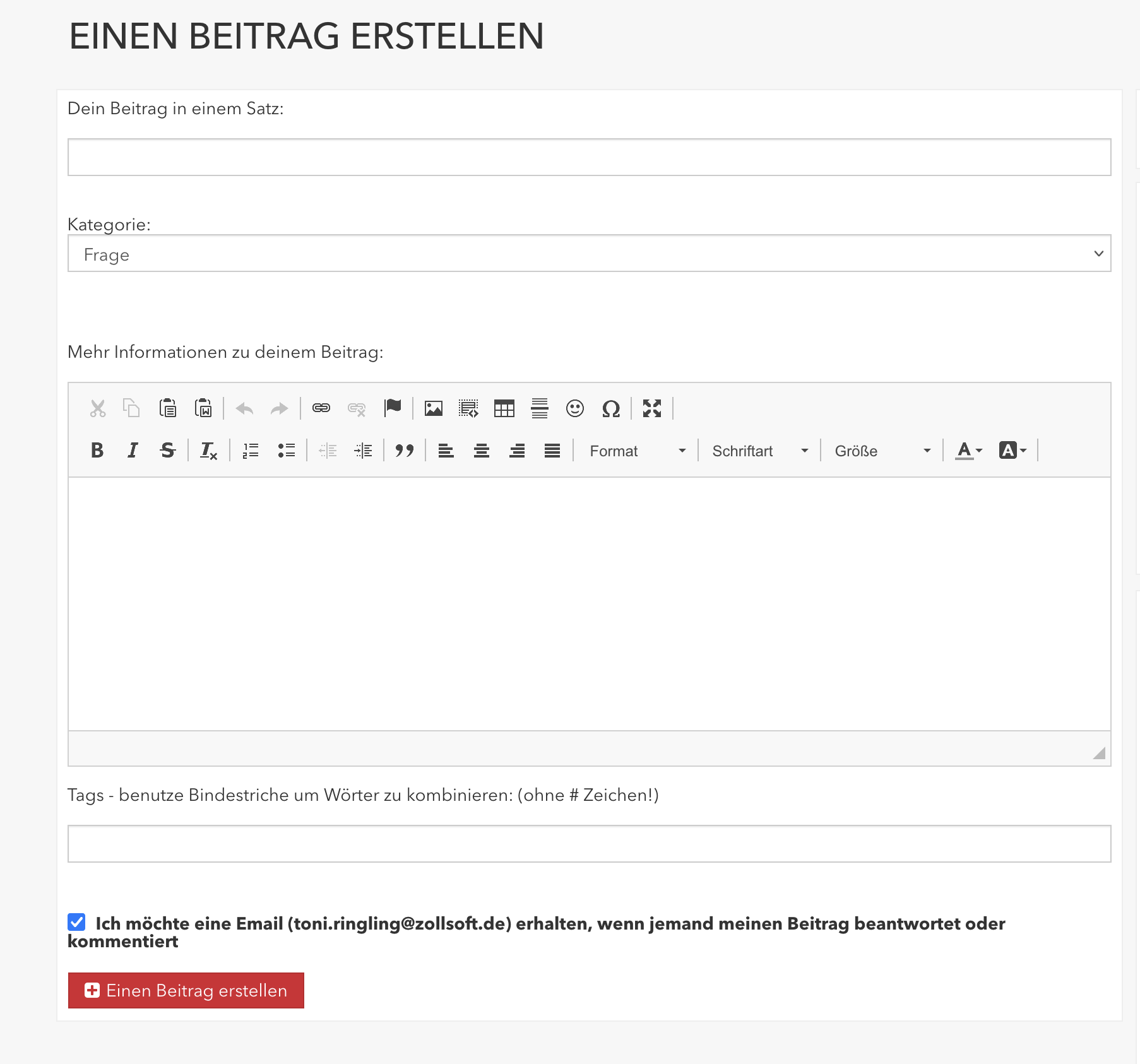Insert a block quote
This screenshot has width=1140, height=1064.
click(405, 451)
